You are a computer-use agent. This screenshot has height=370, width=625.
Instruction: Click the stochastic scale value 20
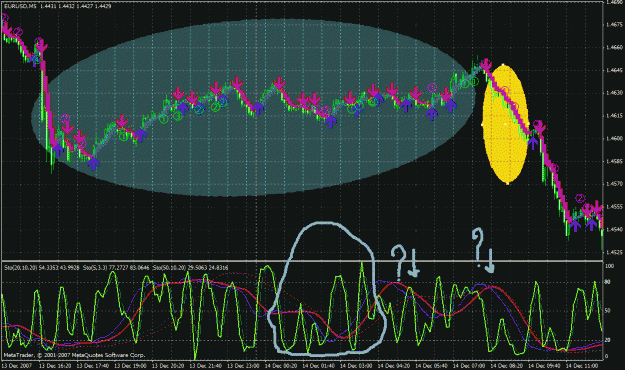[x=608, y=340]
